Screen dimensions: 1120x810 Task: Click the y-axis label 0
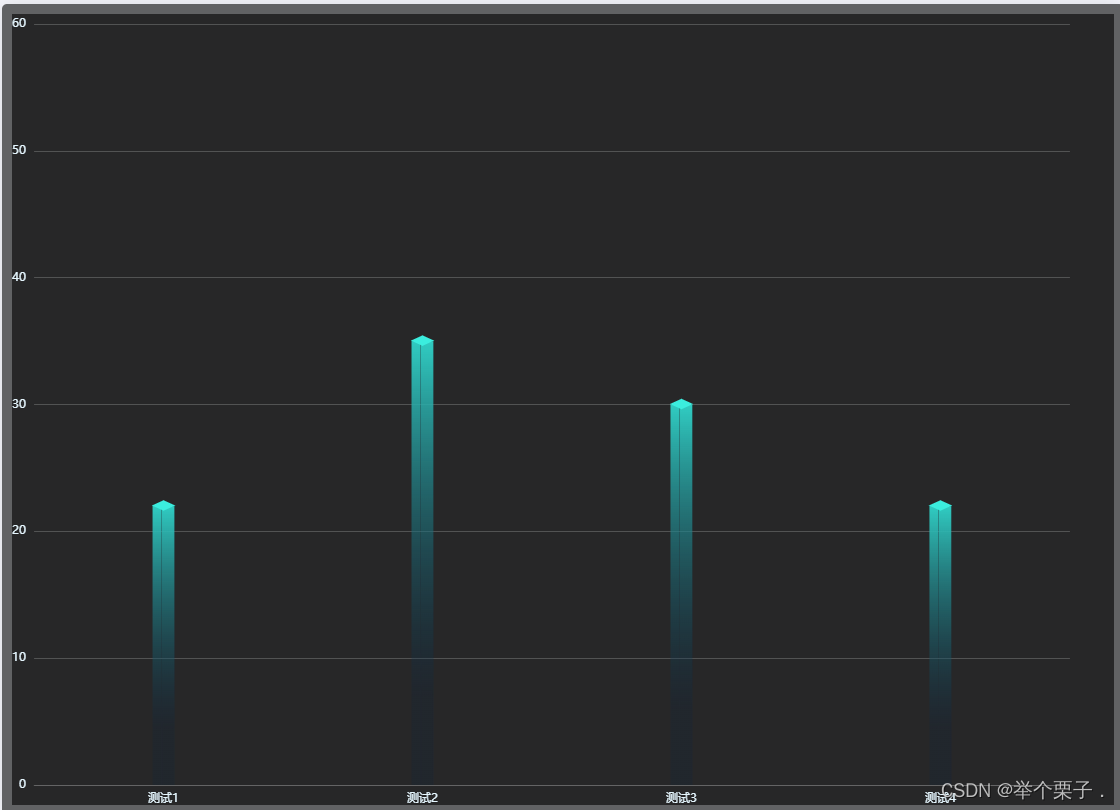coord(21,784)
